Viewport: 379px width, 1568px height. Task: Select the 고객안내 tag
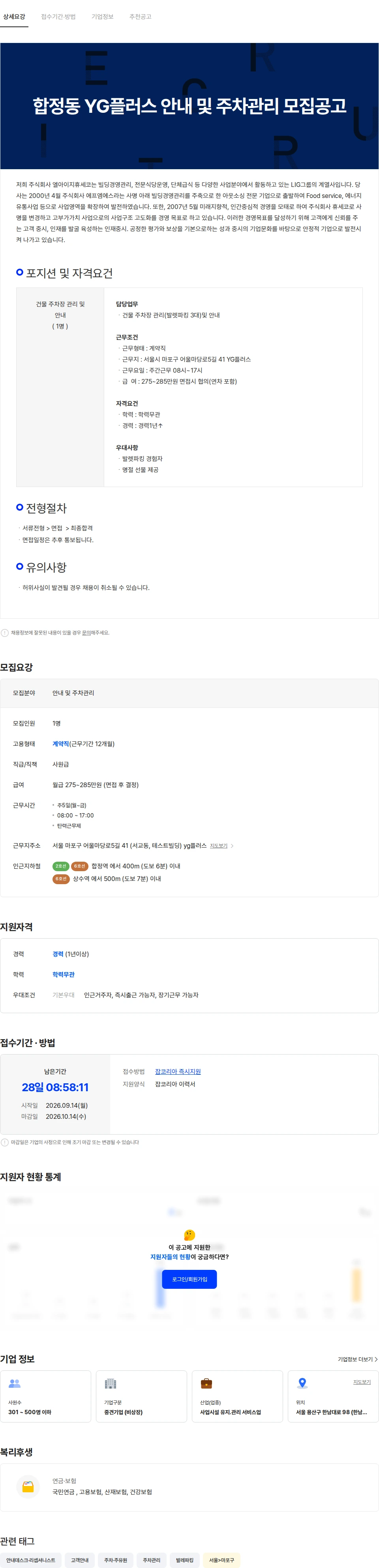(x=80, y=1560)
